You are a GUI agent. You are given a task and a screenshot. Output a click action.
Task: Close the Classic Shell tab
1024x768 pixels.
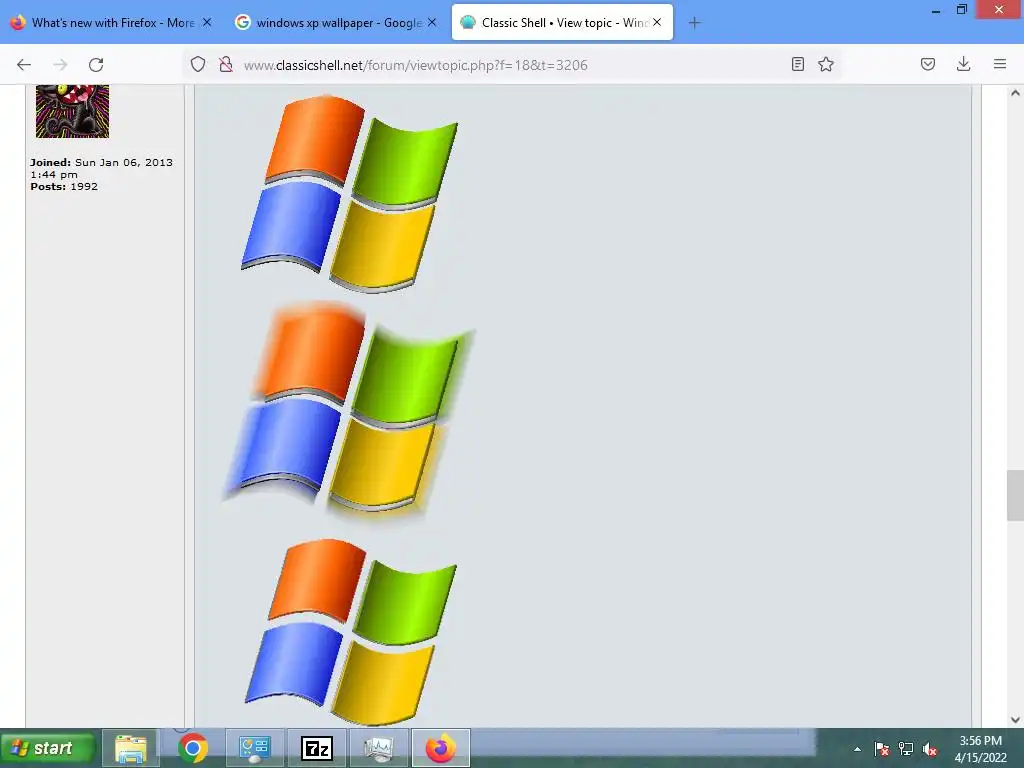[657, 22]
